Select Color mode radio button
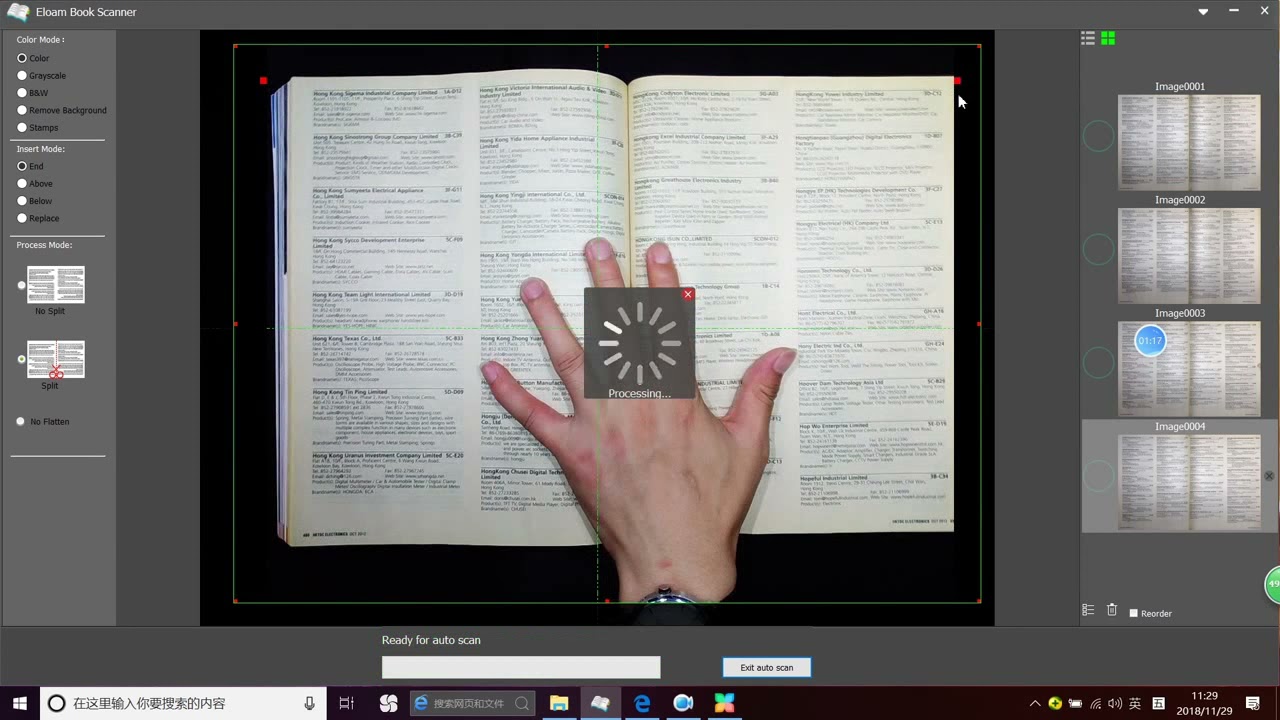 [22, 58]
